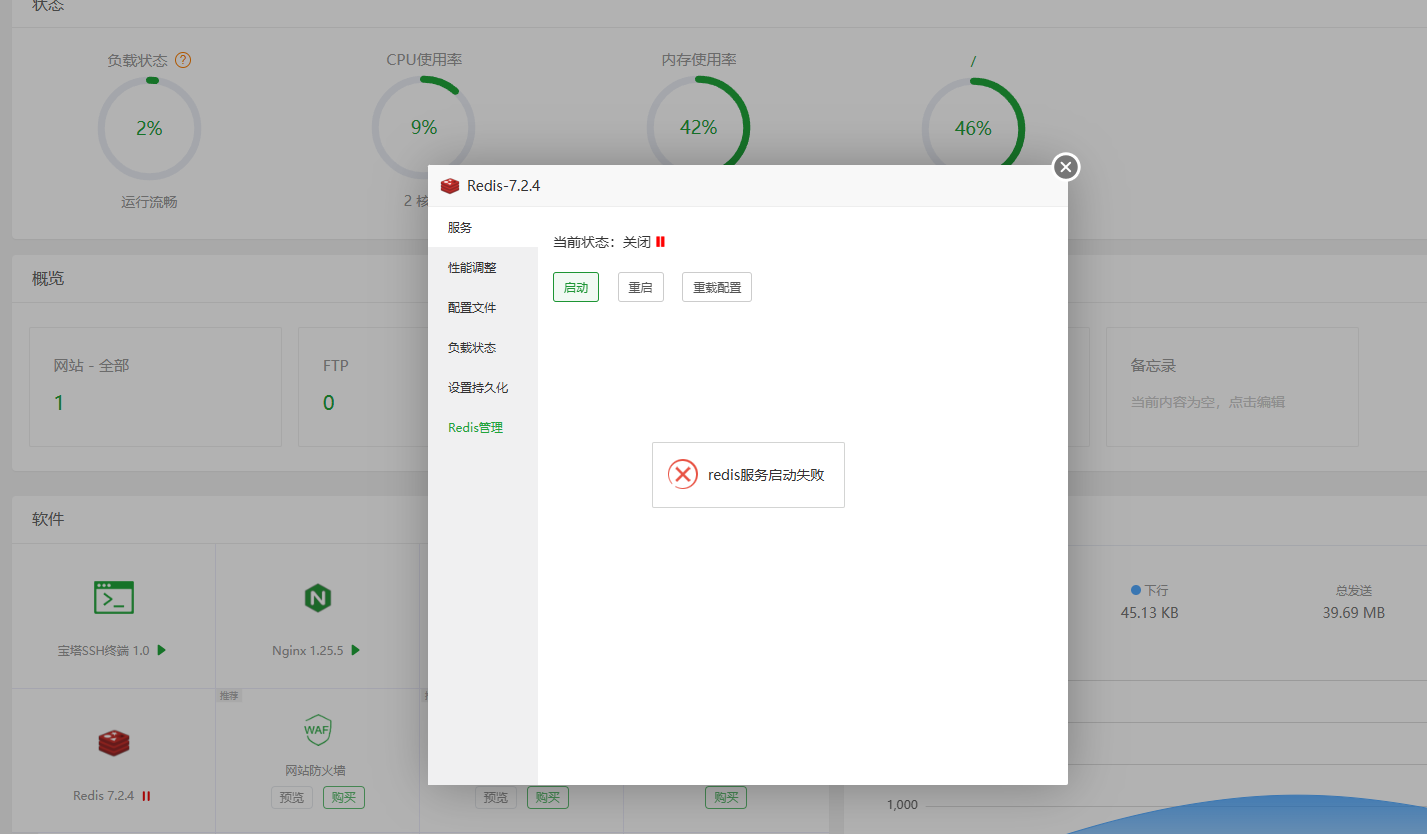Click the 46% disk usage gauge
The image size is (1427, 834).
[973, 128]
